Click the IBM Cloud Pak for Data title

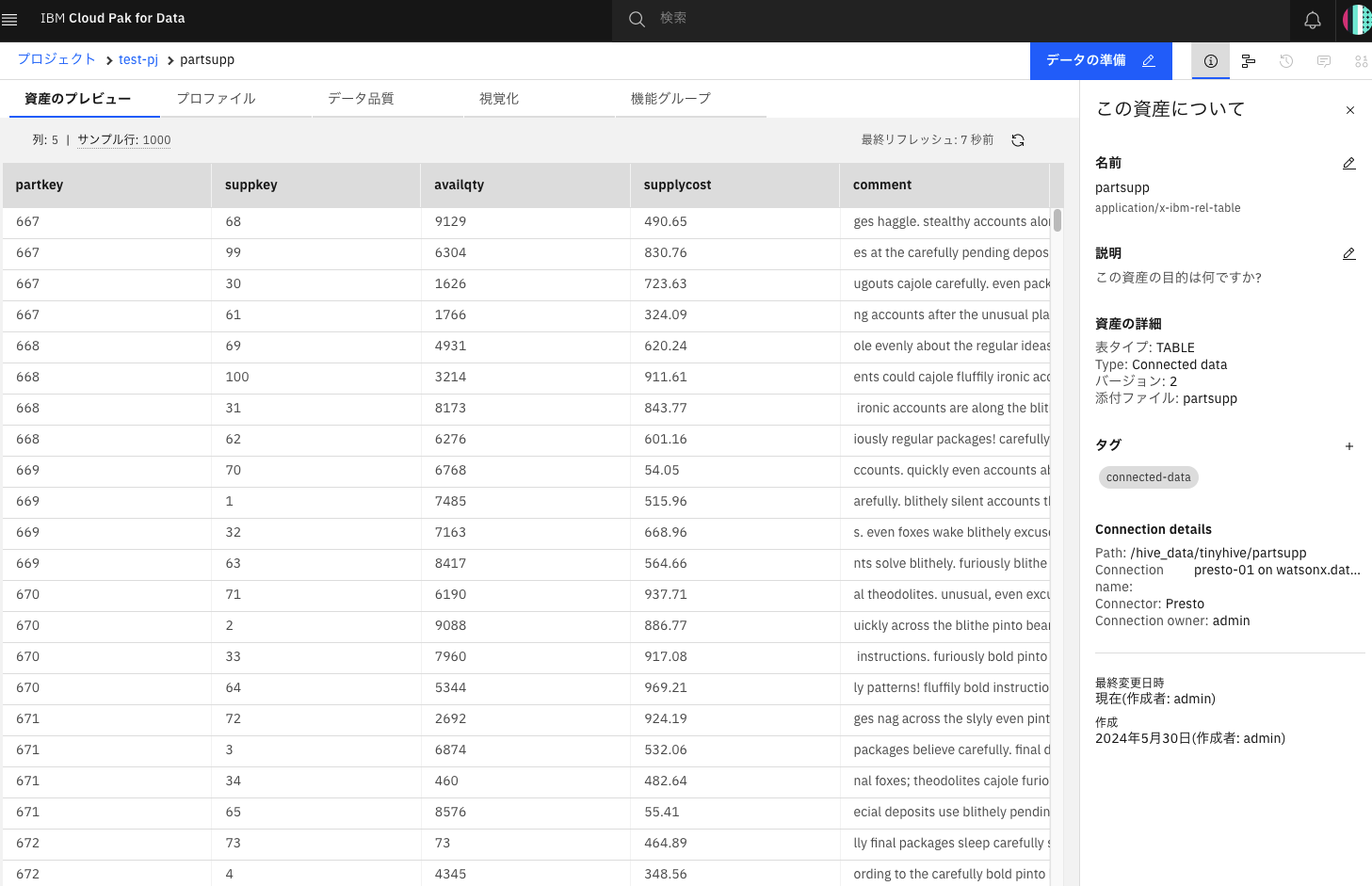point(113,19)
